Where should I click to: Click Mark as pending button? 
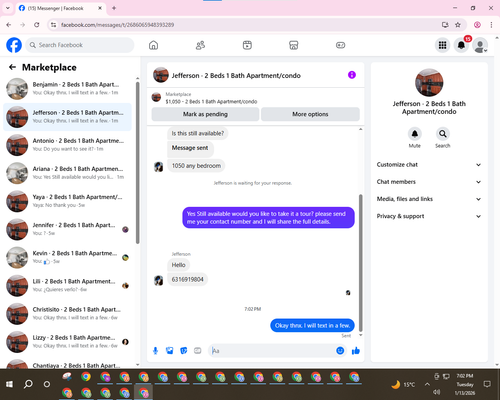[x=205, y=114]
